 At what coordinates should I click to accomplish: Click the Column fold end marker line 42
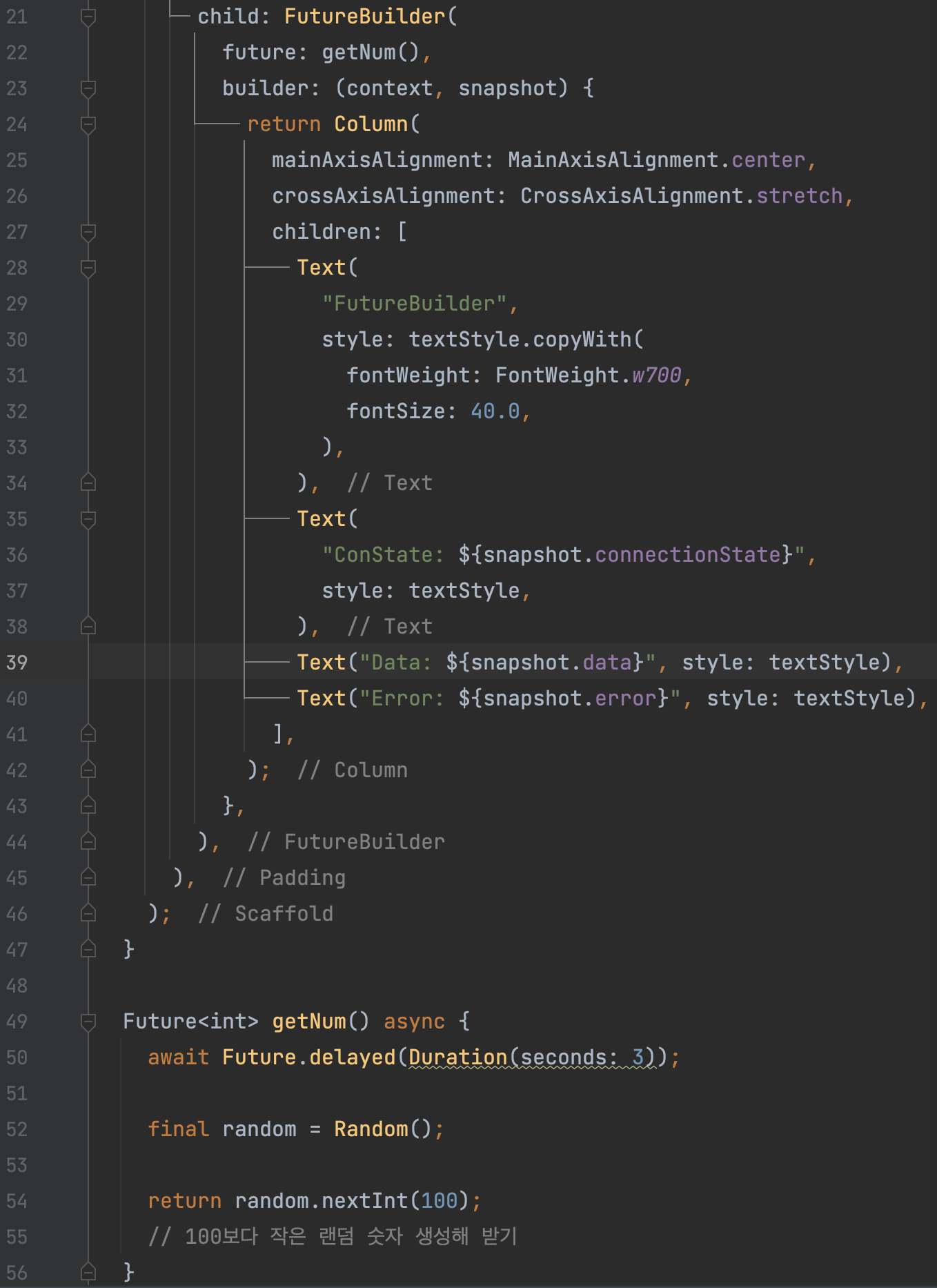pos(88,770)
